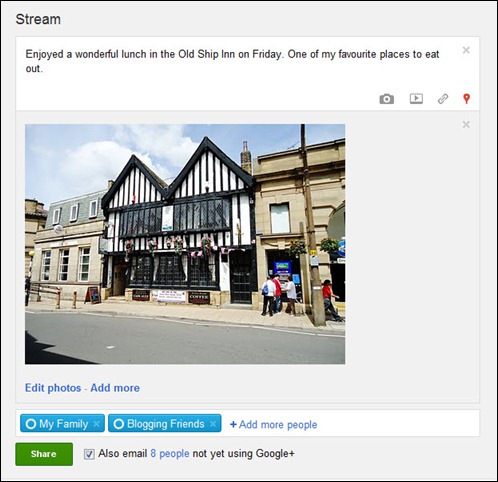The height and width of the screenshot is (482, 498).
Task: Add location using the red pin icon
Action: click(466, 99)
